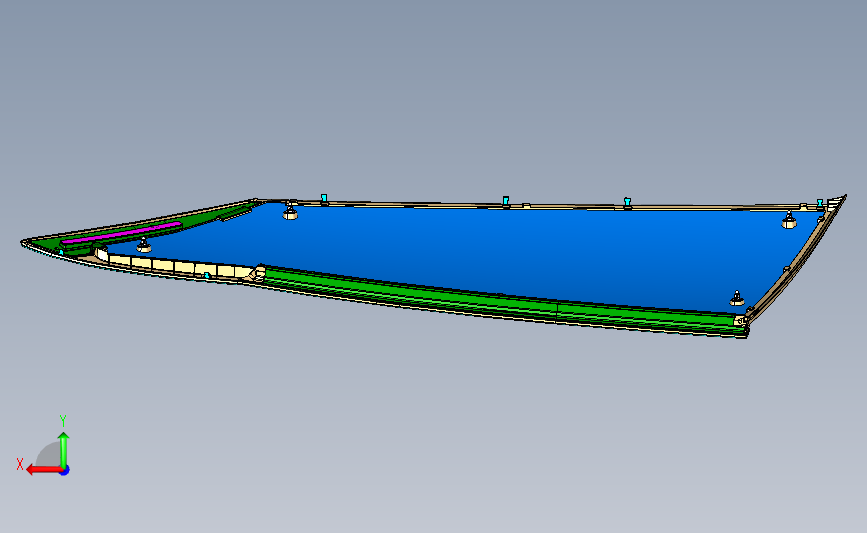867x533 pixels.
Task: Select the gray XY plane of the triad
Action: click(x=48, y=454)
